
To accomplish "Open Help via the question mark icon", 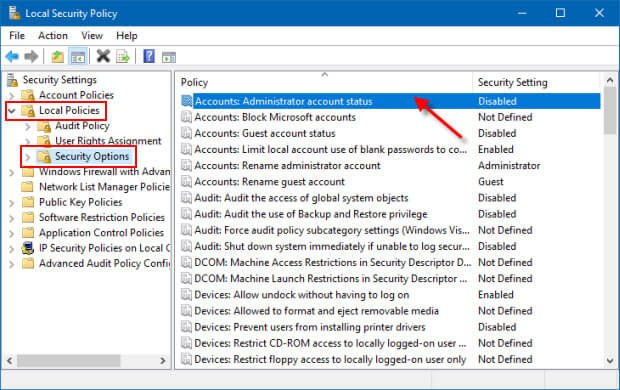I will 149,57.
